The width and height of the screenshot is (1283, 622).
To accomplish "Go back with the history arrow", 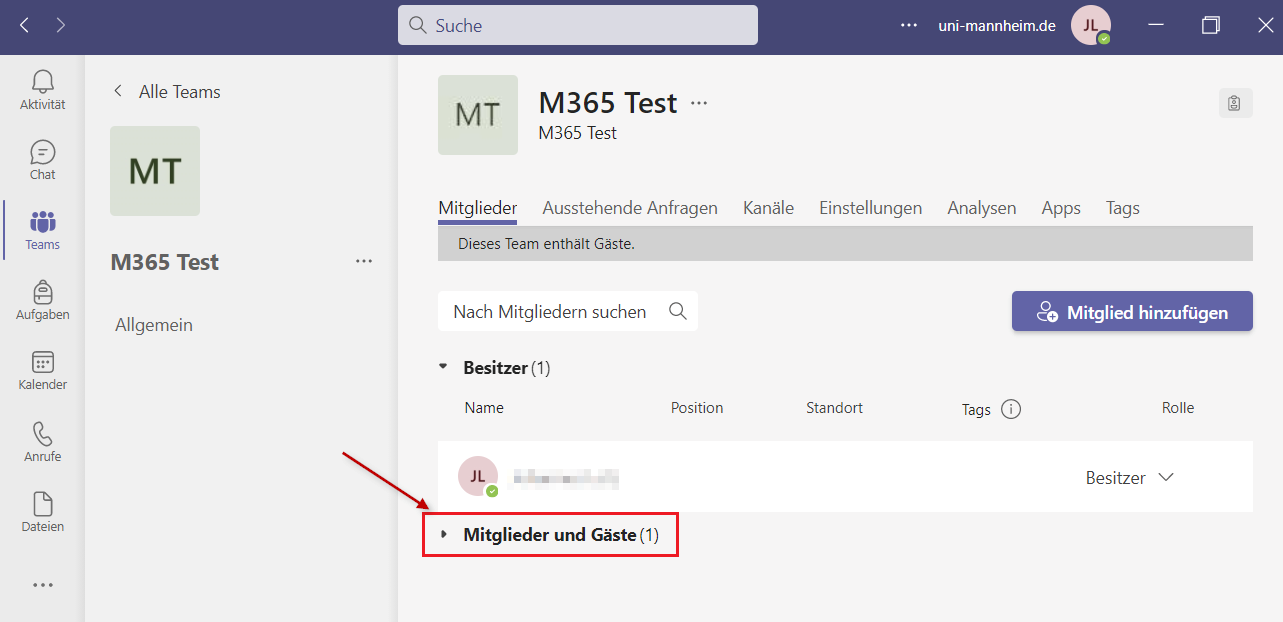I will pyautogui.click(x=24, y=25).
